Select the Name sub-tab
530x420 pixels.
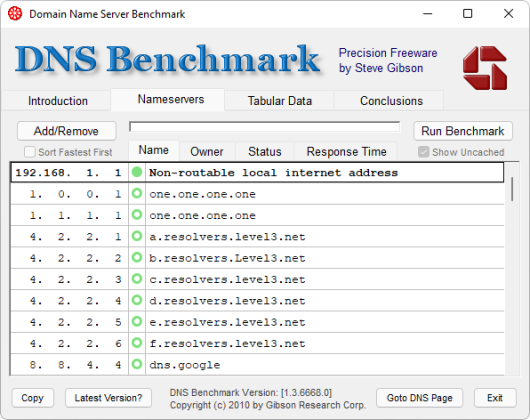pyautogui.click(x=153, y=150)
